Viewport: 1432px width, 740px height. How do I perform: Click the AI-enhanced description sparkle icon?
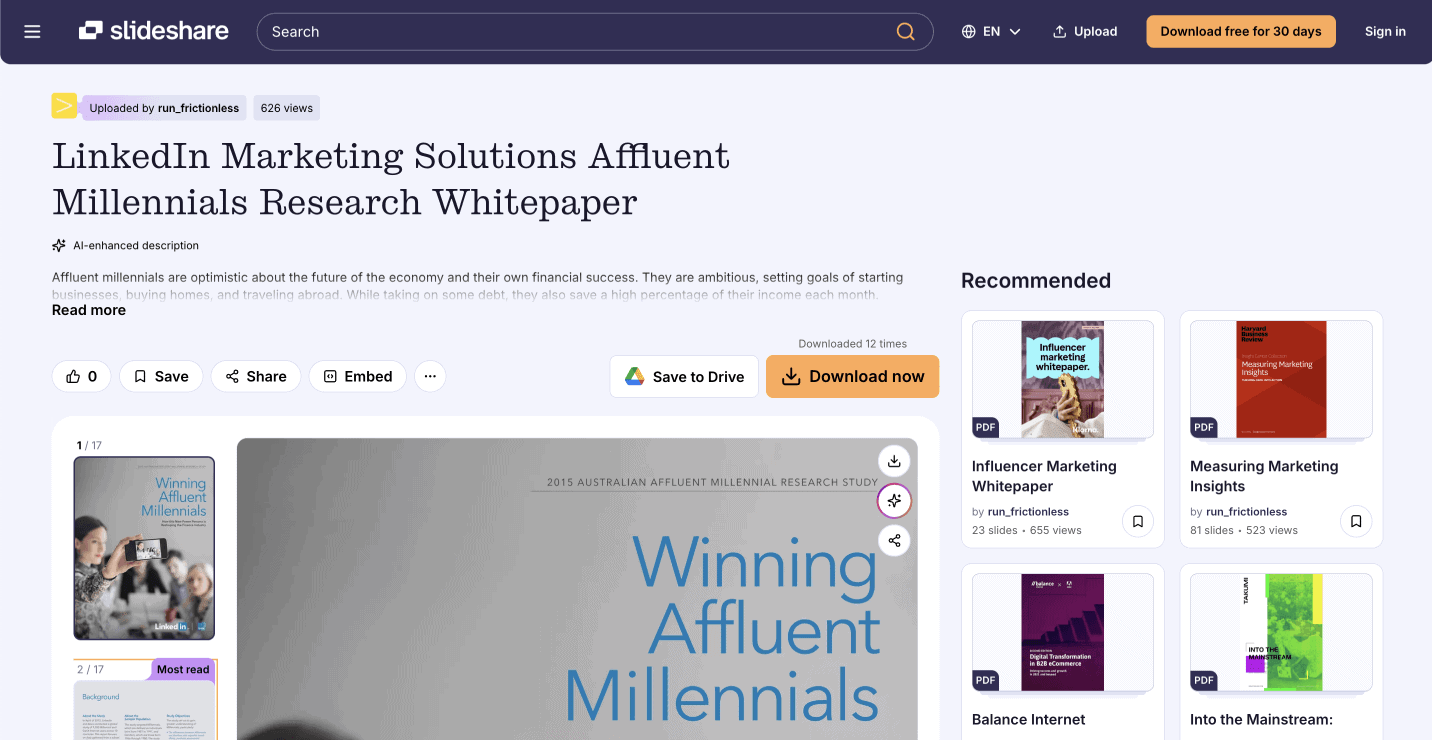point(59,245)
